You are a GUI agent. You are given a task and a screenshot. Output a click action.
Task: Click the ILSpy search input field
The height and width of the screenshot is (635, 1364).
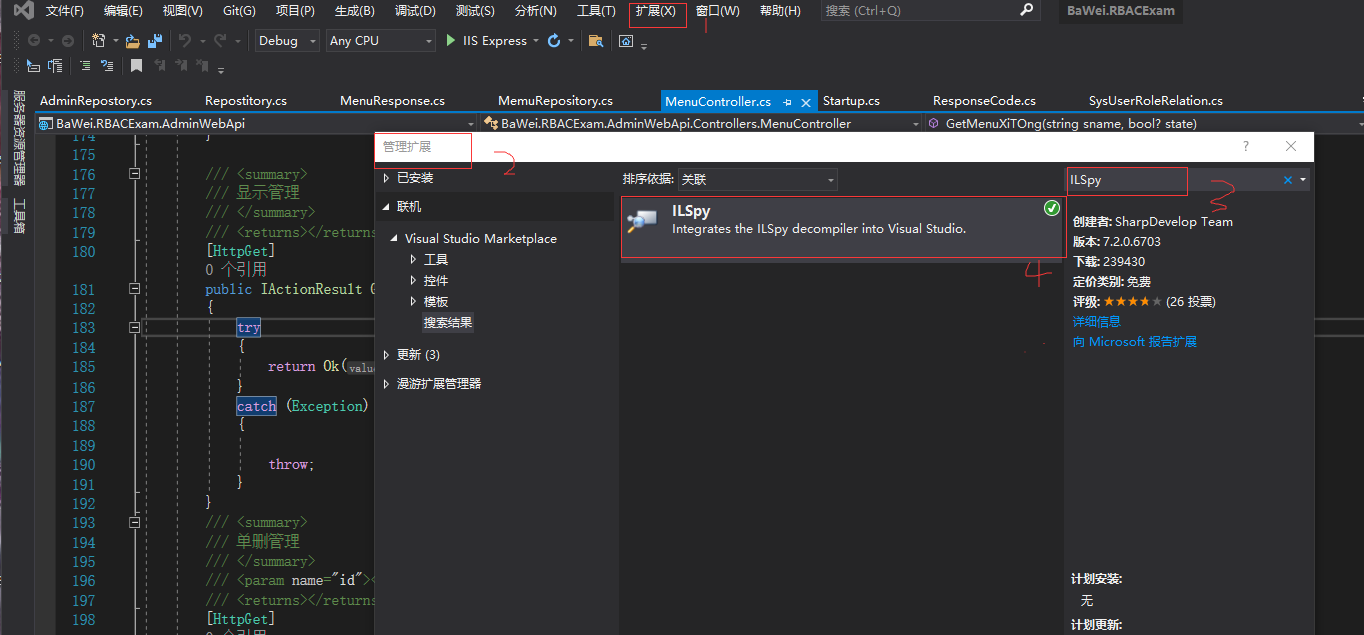tap(1174, 180)
